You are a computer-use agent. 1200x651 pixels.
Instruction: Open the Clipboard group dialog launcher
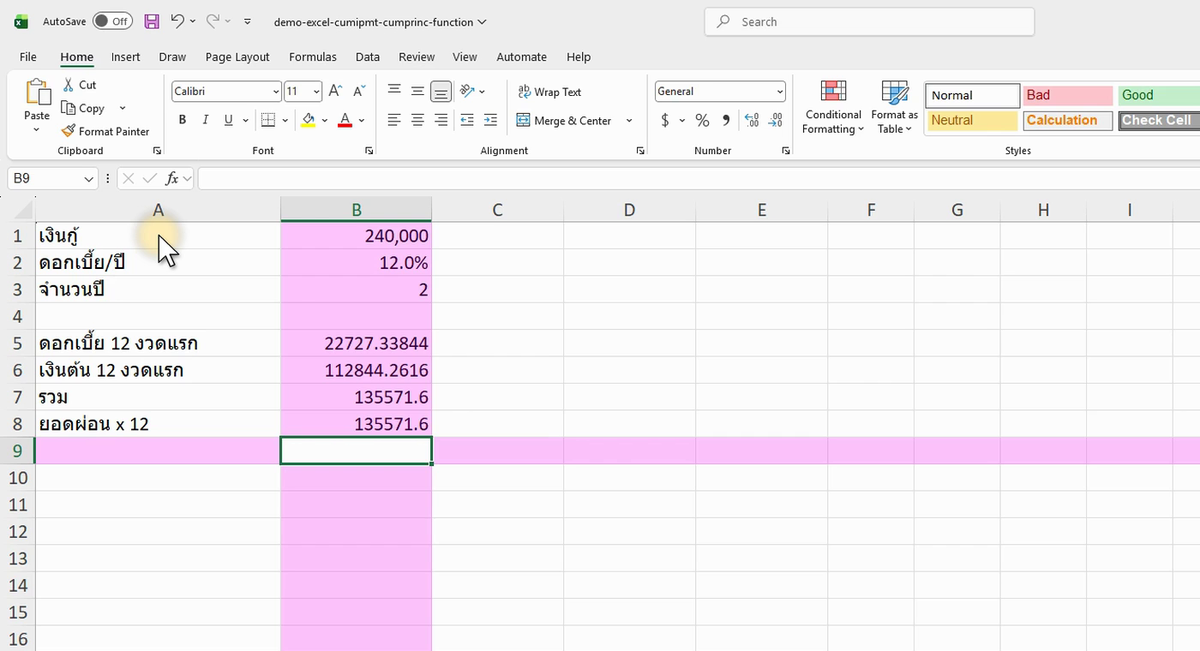[x=157, y=150]
